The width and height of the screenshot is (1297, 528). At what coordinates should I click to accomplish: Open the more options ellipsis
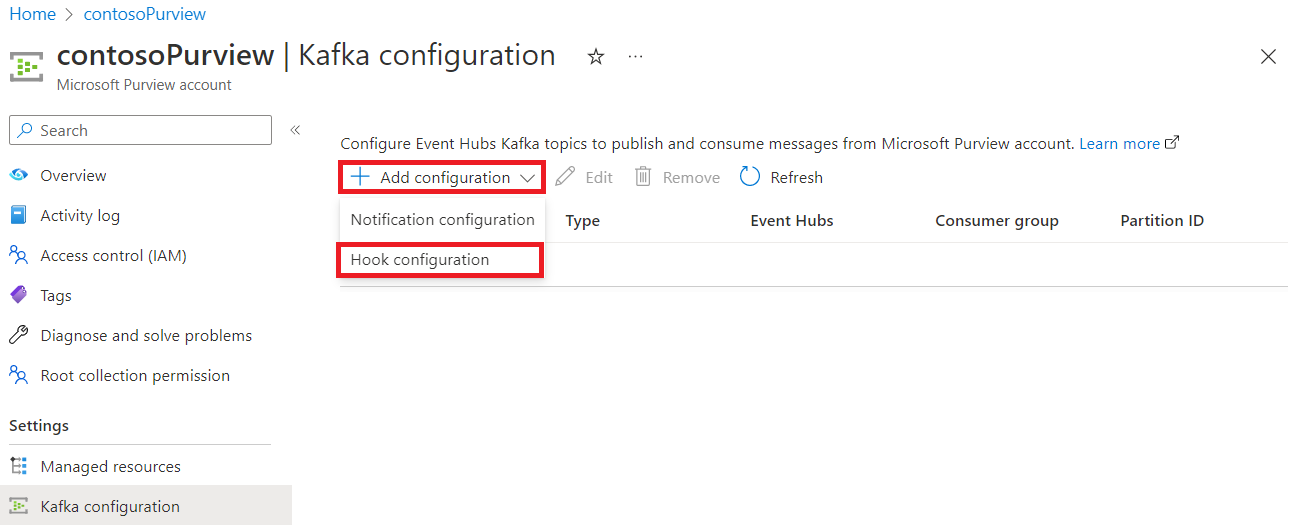(x=635, y=57)
